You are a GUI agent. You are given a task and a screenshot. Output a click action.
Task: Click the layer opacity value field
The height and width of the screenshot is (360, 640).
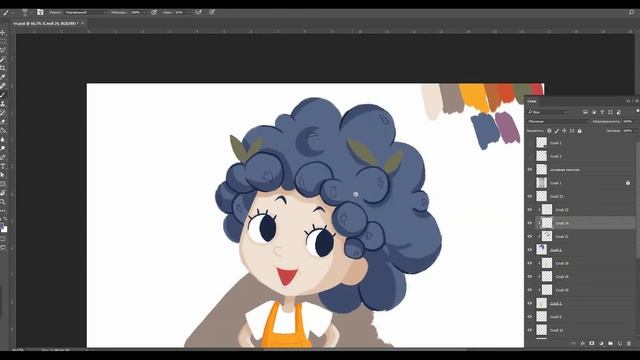pos(628,122)
